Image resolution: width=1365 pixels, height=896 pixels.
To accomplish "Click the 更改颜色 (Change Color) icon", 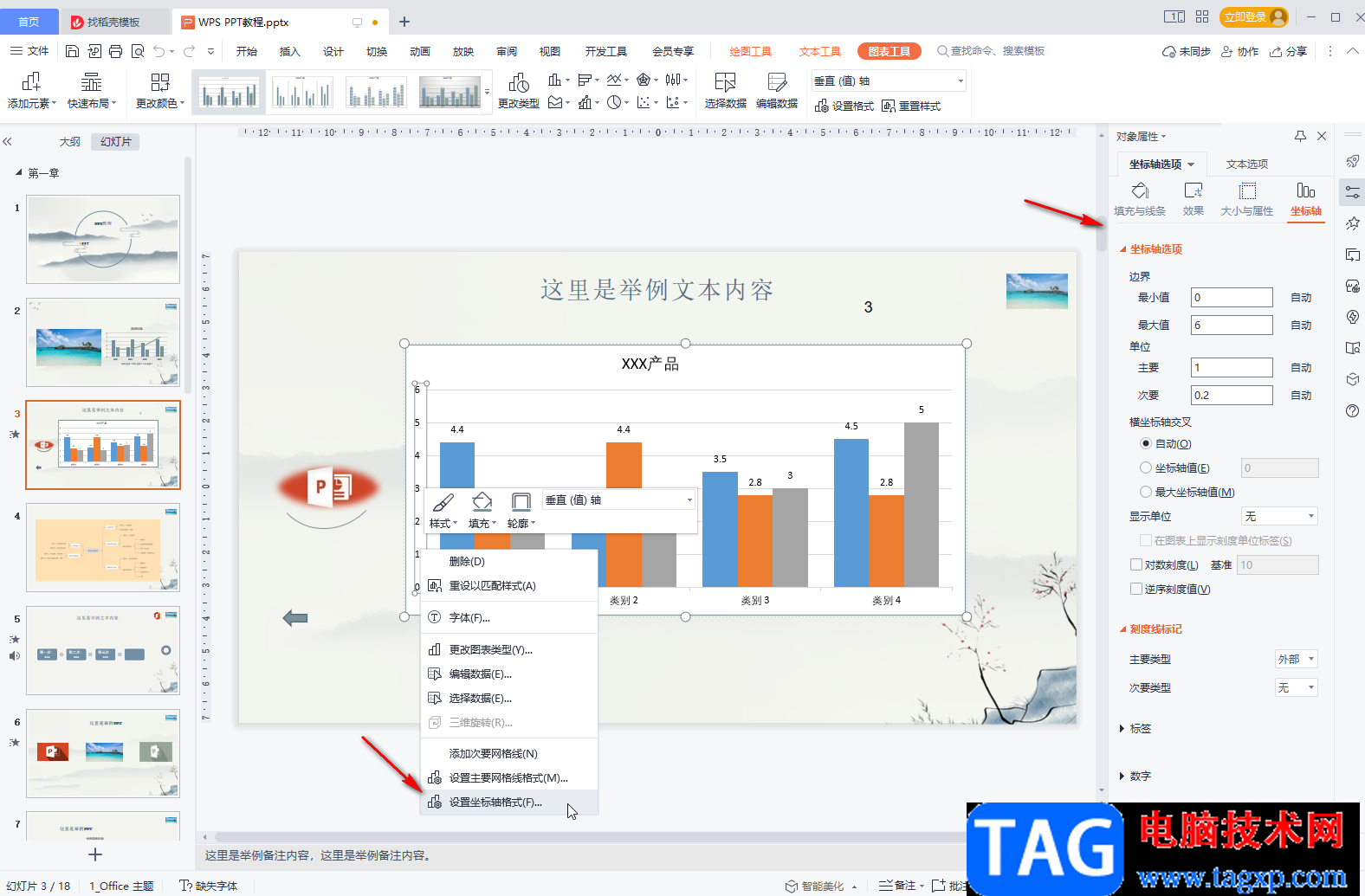I will (160, 82).
